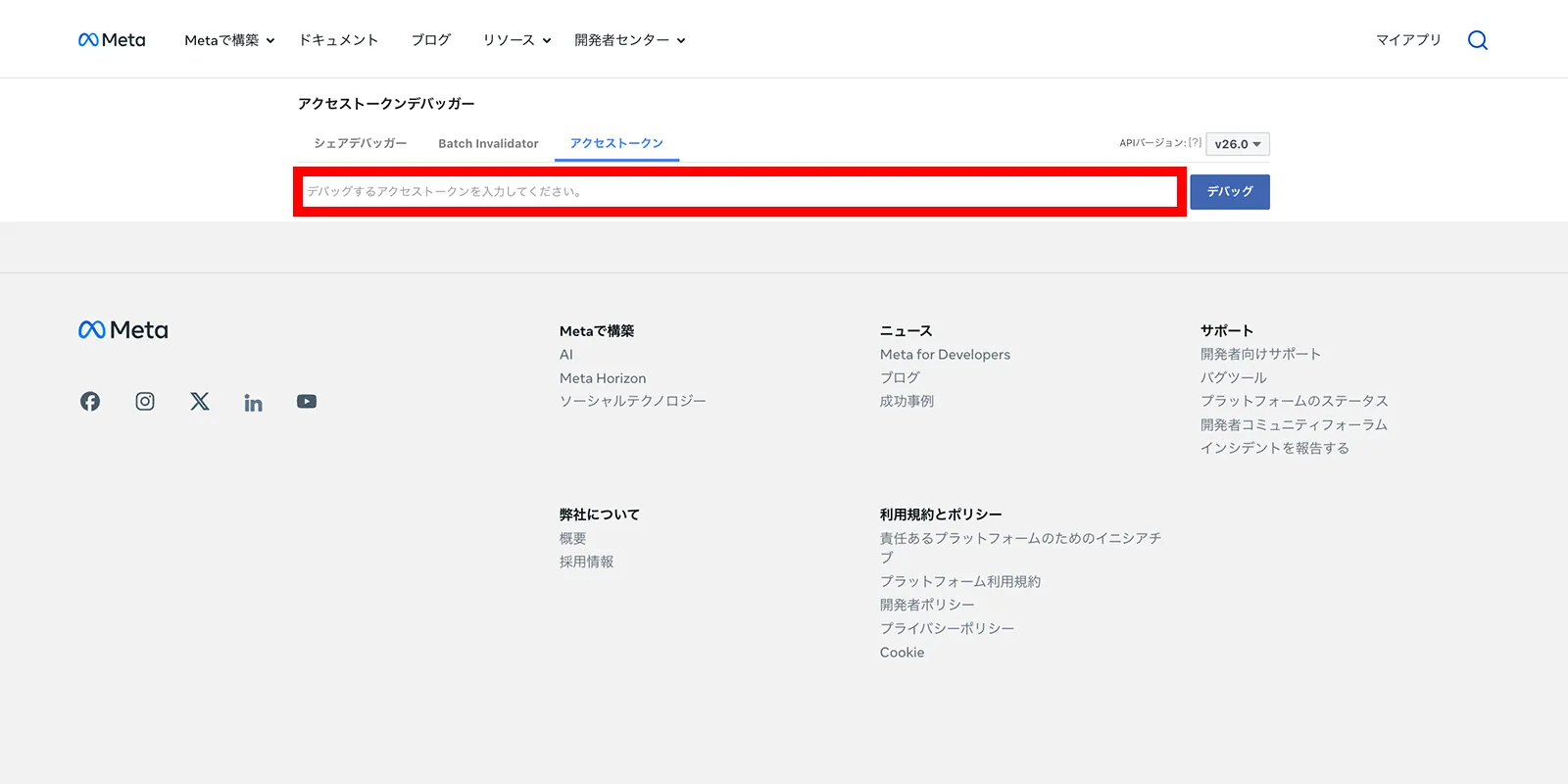Screen dimensions: 1568x784
Task: Click the footer Meta logo
Action: pyautogui.click(x=123, y=330)
